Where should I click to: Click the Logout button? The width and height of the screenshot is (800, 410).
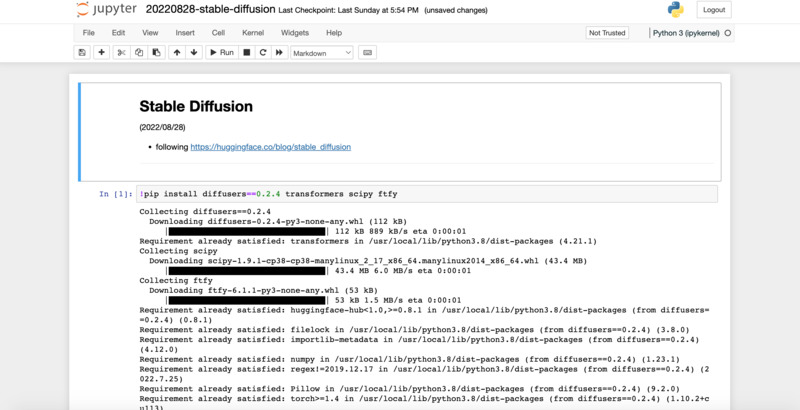[x=713, y=10]
